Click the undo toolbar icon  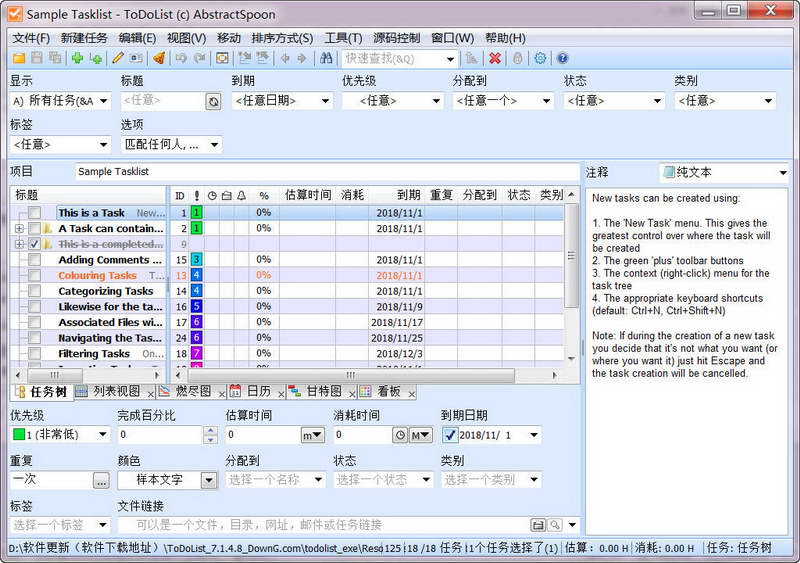(181, 58)
